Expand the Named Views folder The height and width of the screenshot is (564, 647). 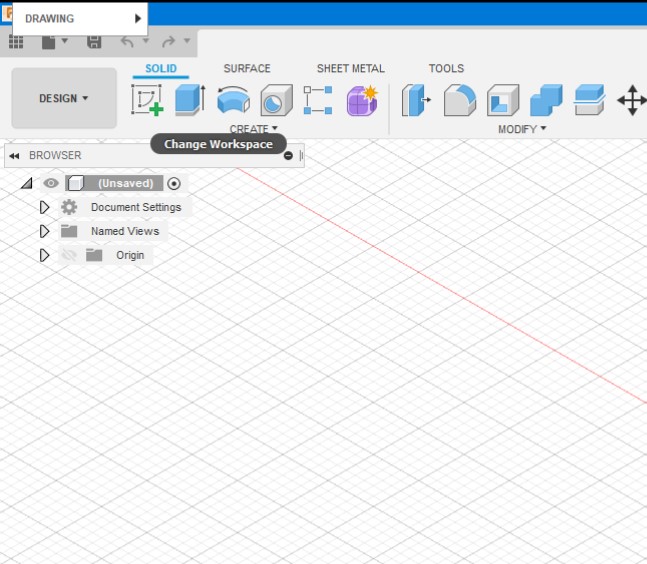(45, 231)
